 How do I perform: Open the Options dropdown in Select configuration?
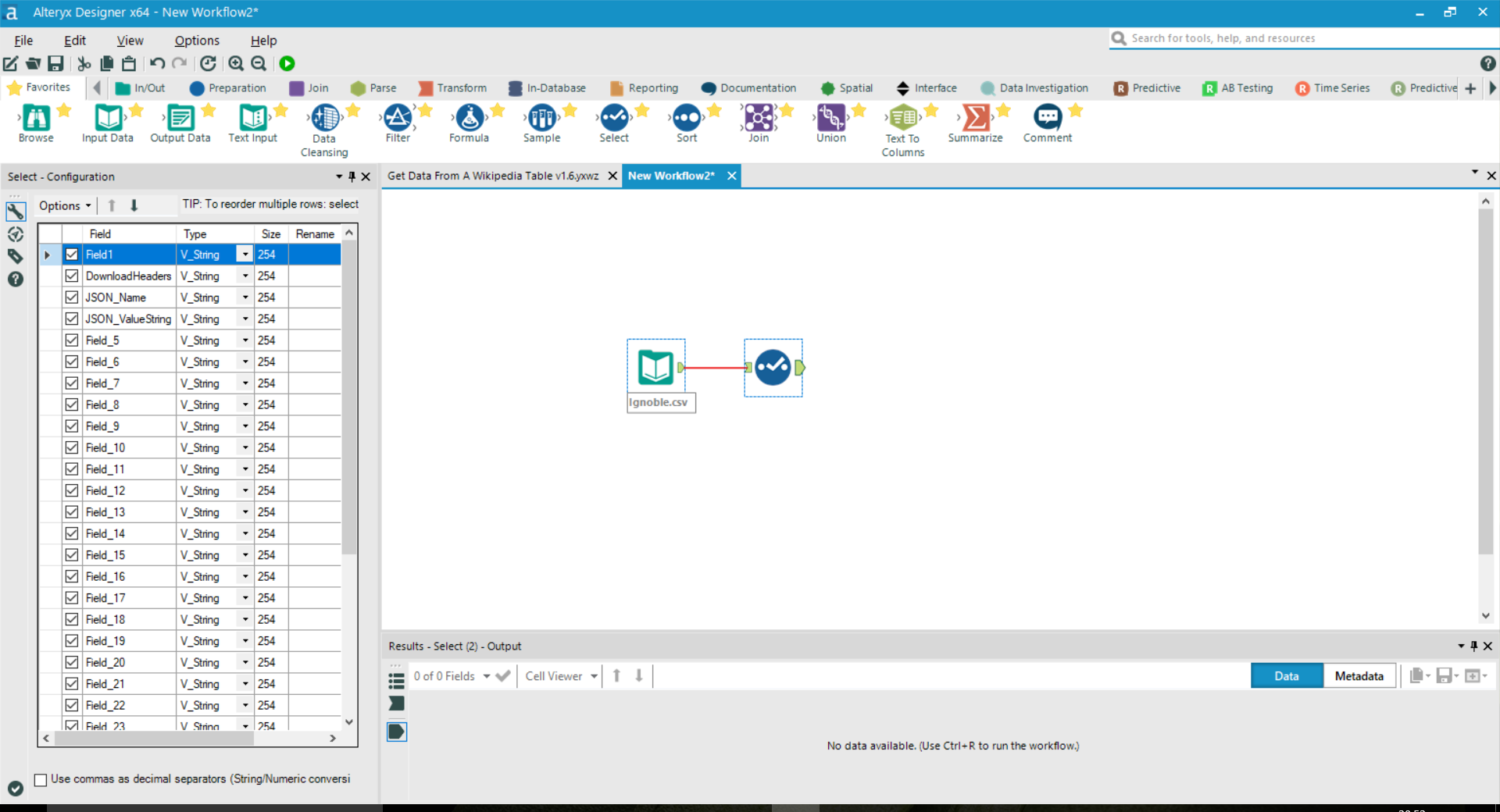tap(66, 205)
